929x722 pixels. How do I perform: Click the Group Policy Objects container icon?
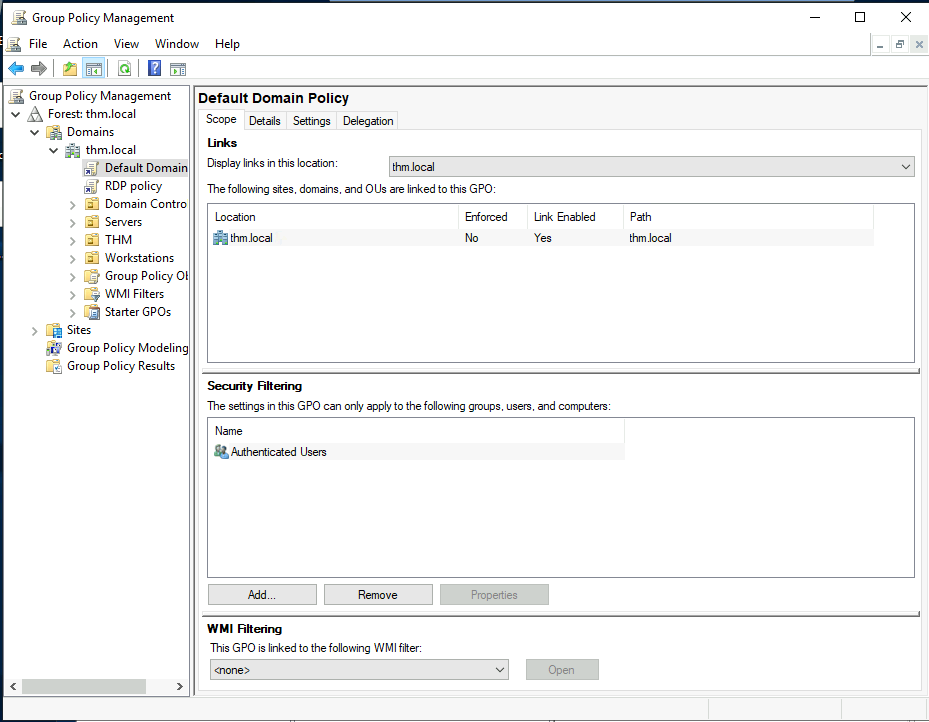point(92,276)
